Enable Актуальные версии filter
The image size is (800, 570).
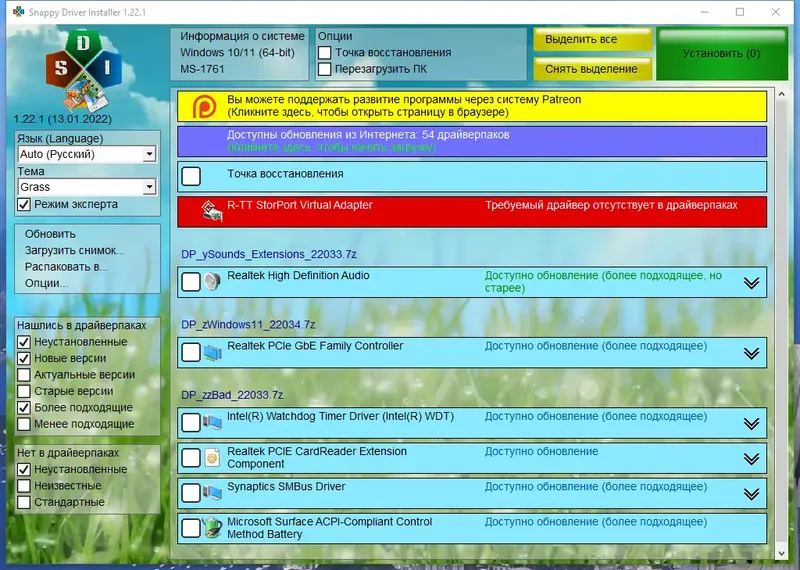click(x=23, y=375)
